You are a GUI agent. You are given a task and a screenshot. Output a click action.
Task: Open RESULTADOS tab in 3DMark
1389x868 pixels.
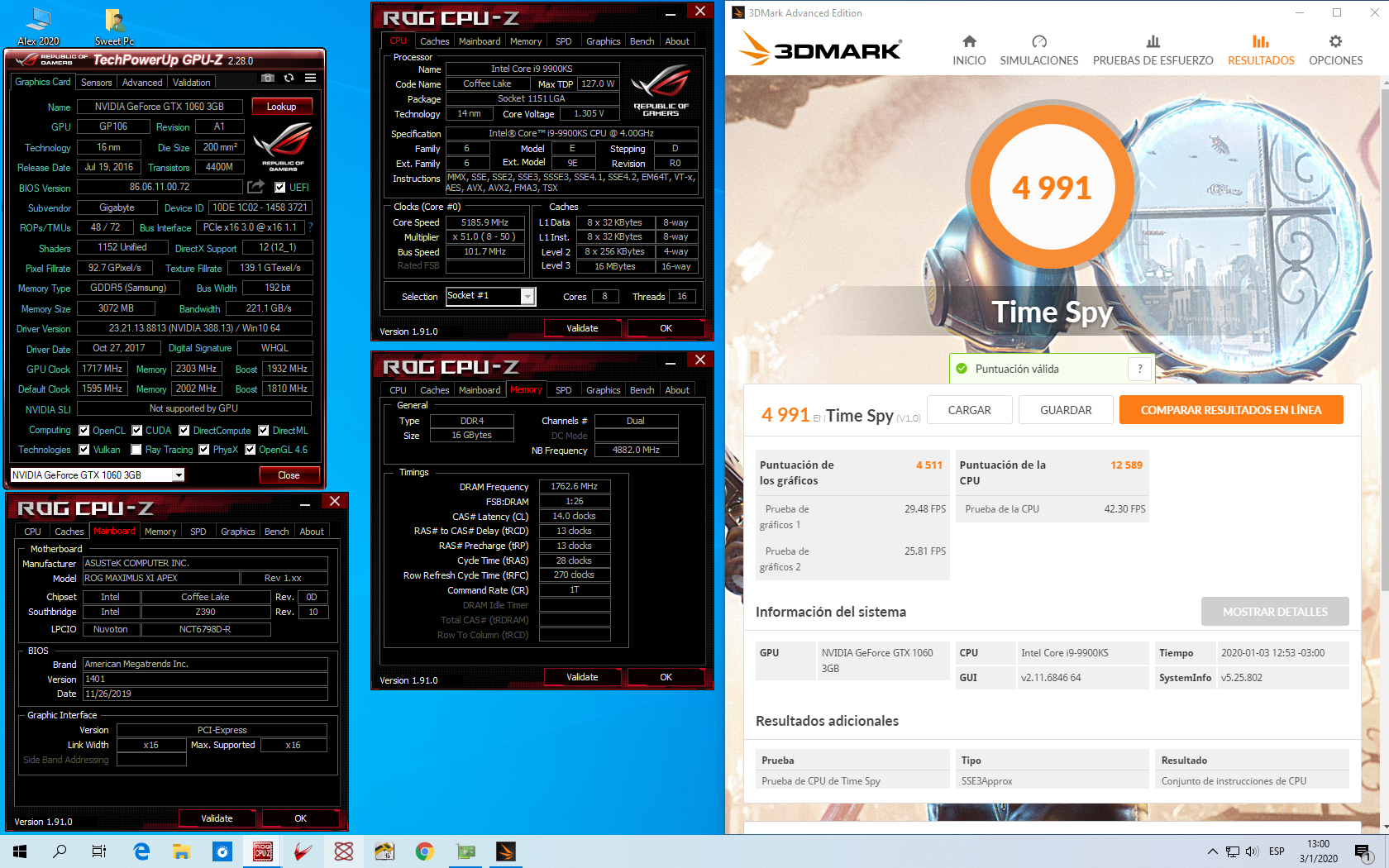1261,50
